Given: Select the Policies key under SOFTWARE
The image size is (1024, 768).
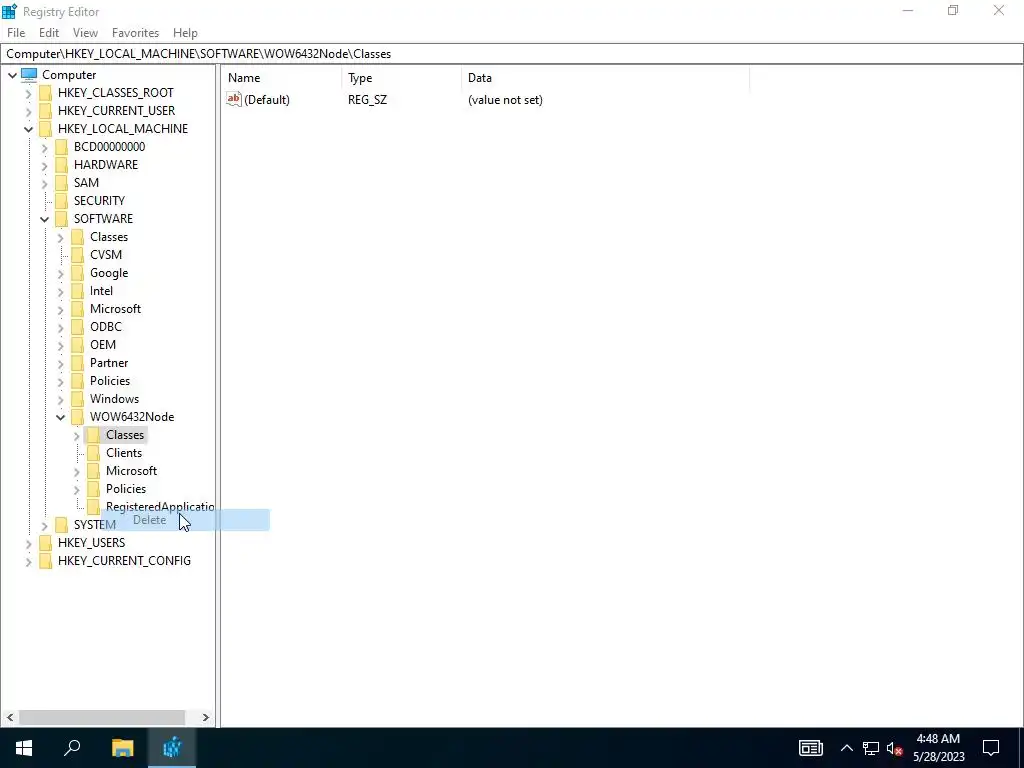Looking at the screenshot, I should coord(110,380).
